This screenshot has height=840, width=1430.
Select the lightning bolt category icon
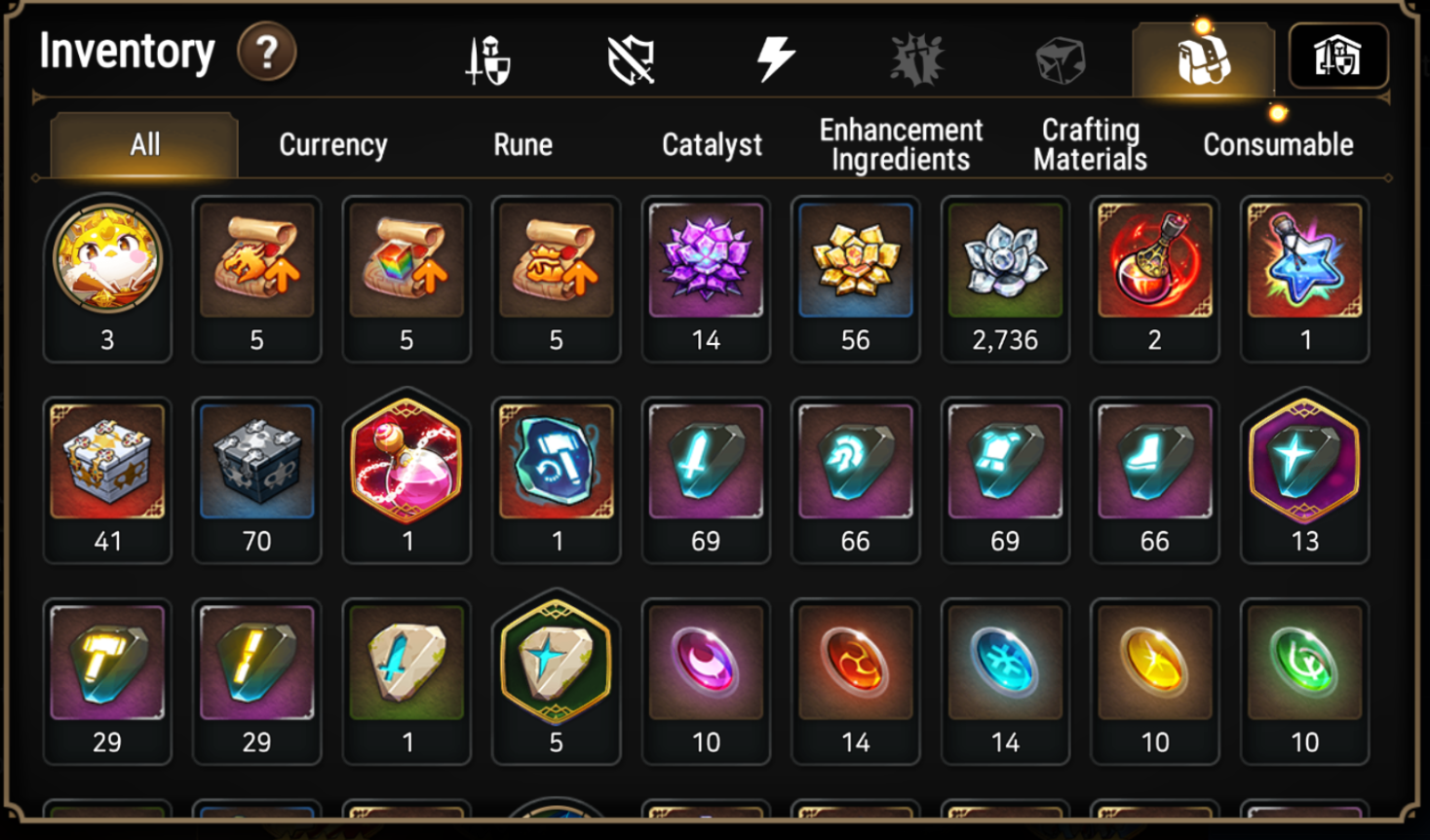click(x=775, y=58)
